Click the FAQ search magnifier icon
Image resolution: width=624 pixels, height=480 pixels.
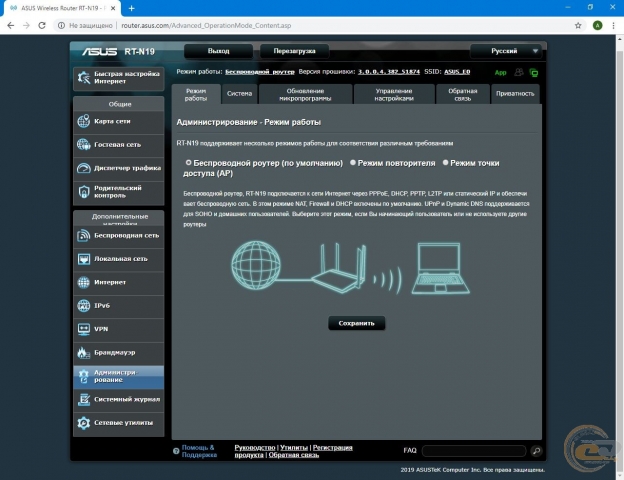click(x=536, y=451)
